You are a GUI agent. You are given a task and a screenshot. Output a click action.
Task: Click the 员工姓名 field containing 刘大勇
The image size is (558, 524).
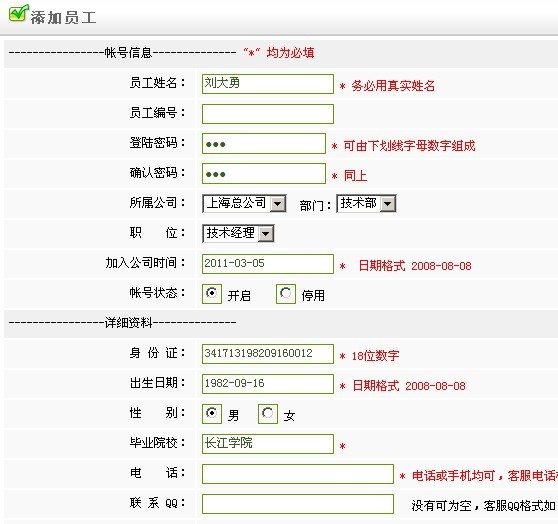[x=268, y=84]
